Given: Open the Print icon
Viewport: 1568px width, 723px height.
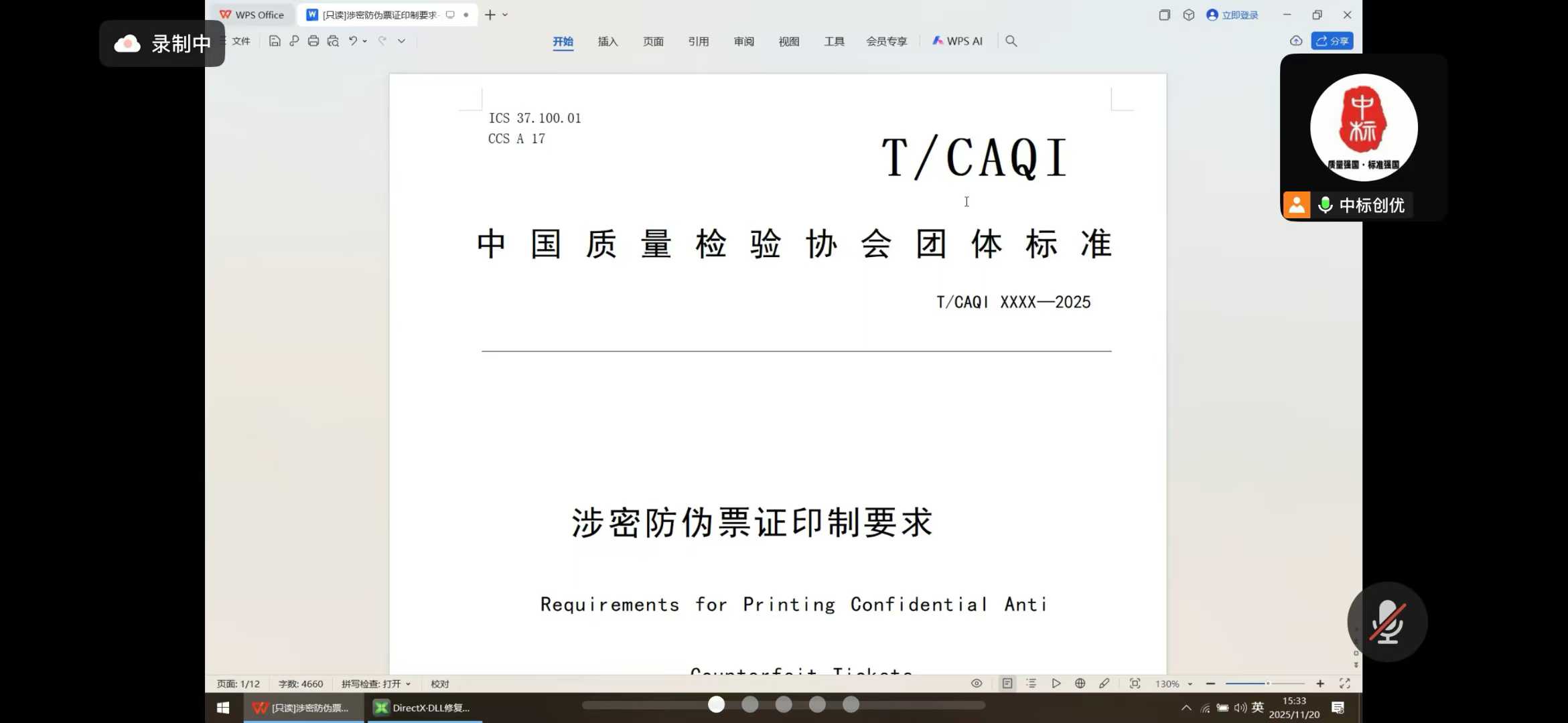Looking at the screenshot, I should click(x=313, y=40).
